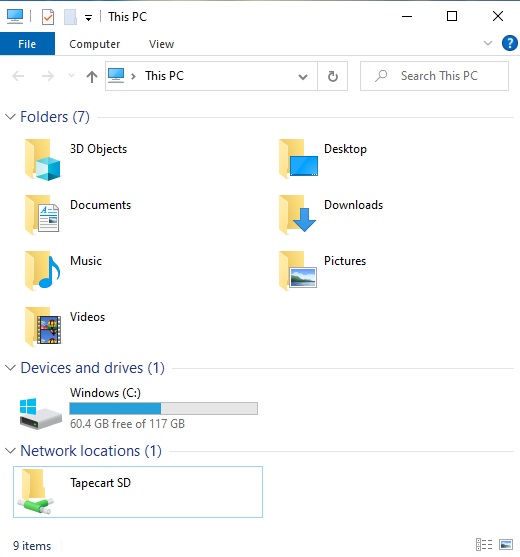This screenshot has width=520, height=557.
Task: Switch to details view in status bar
Action: pos(484,544)
